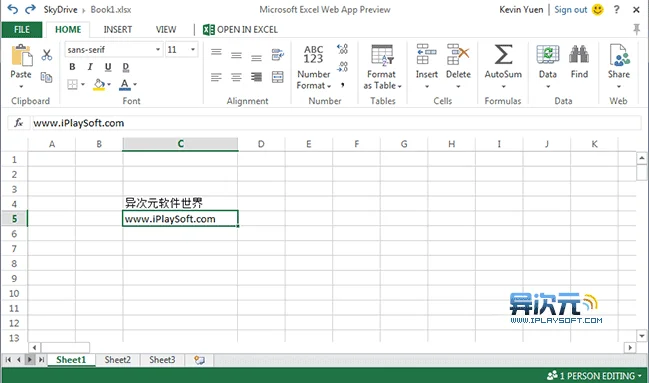The width and height of the screenshot is (649, 383).
Task: Apply yellow fill color
Action: point(99,84)
